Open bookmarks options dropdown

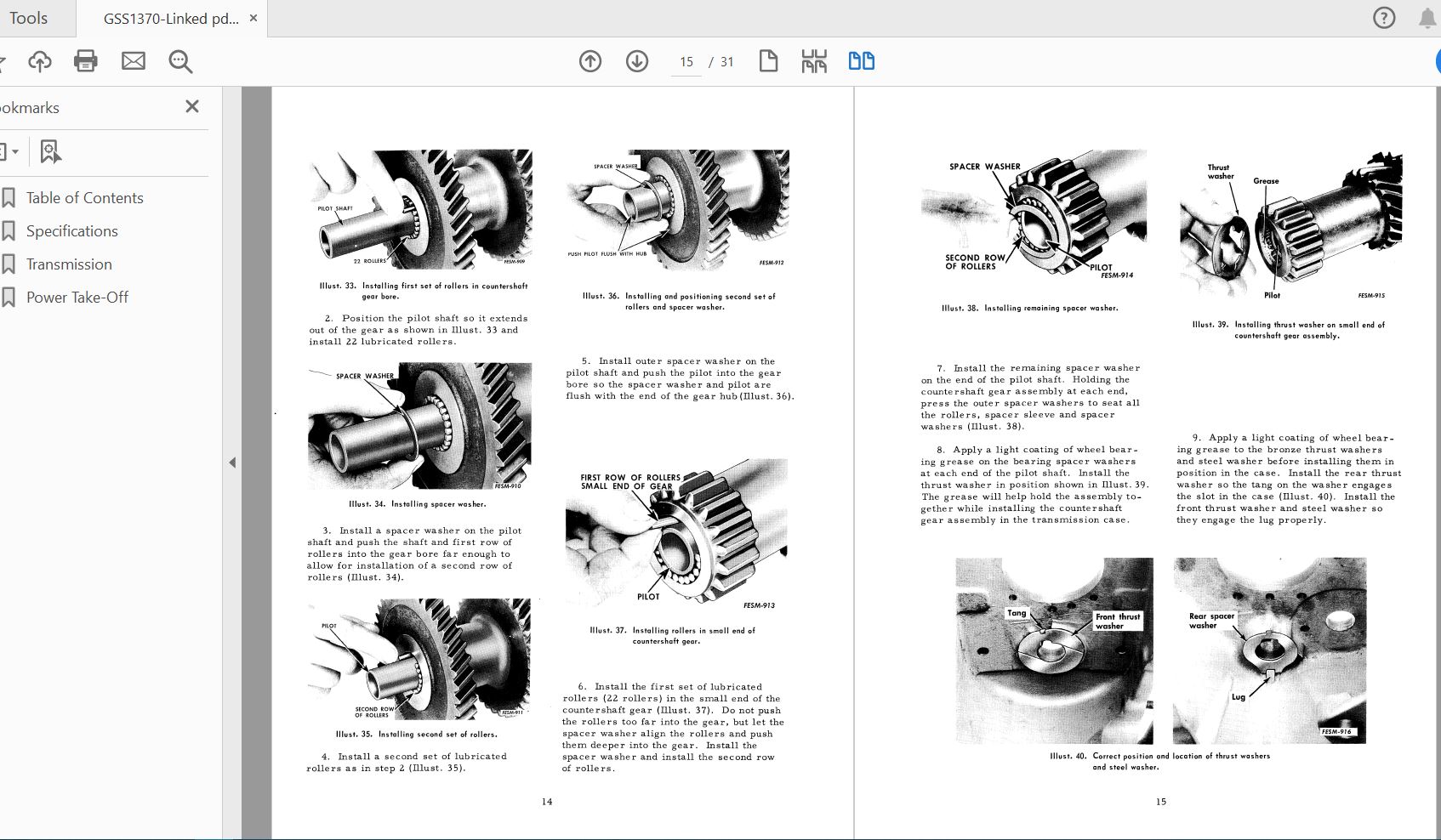(x=9, y=152)
